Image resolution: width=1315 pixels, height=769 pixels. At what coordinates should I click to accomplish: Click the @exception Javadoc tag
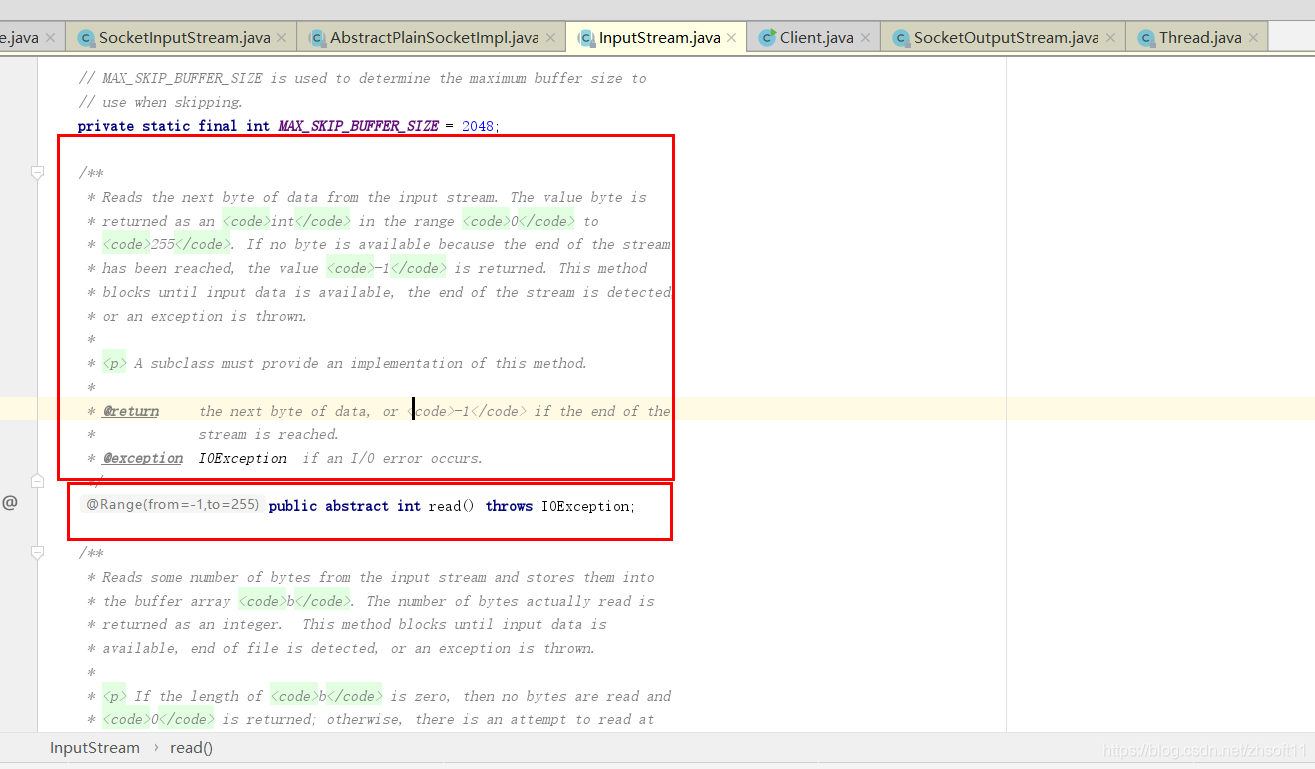click(x=142, y=458)
